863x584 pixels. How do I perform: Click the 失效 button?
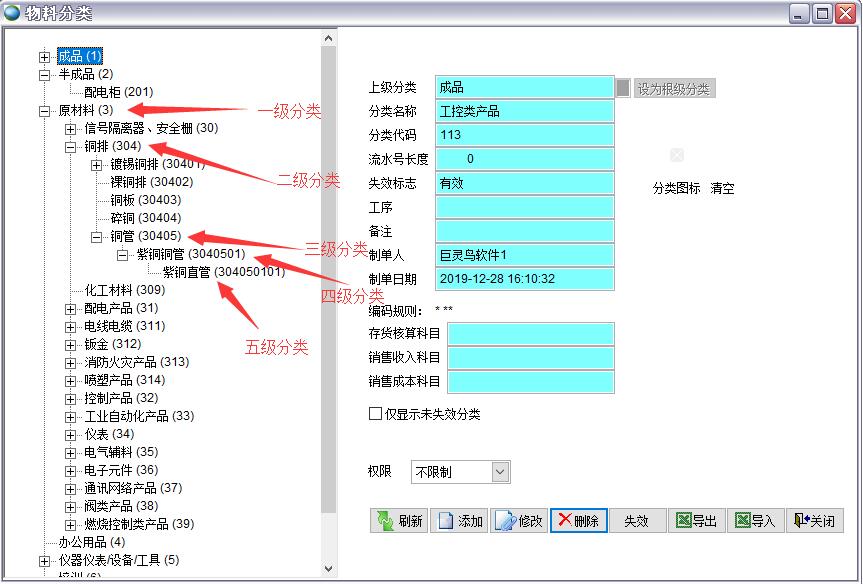[637, 521]
